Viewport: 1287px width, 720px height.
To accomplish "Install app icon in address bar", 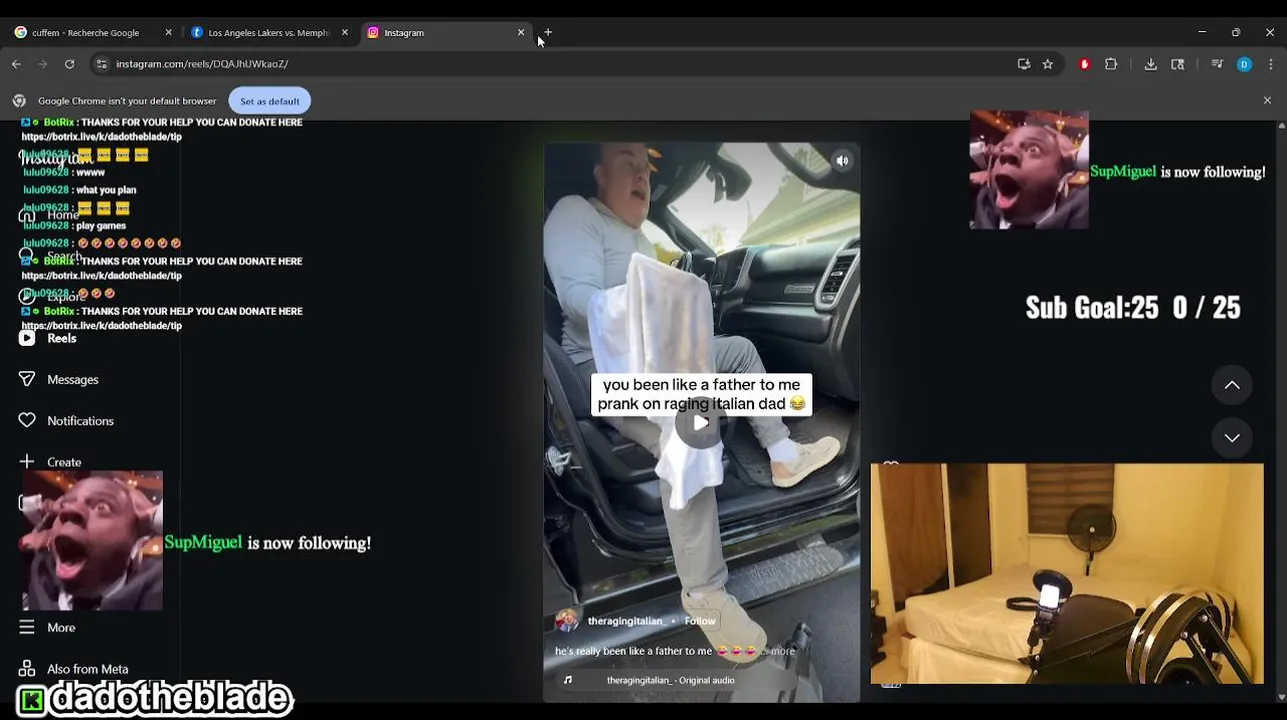I will (x=1024, y=64).
